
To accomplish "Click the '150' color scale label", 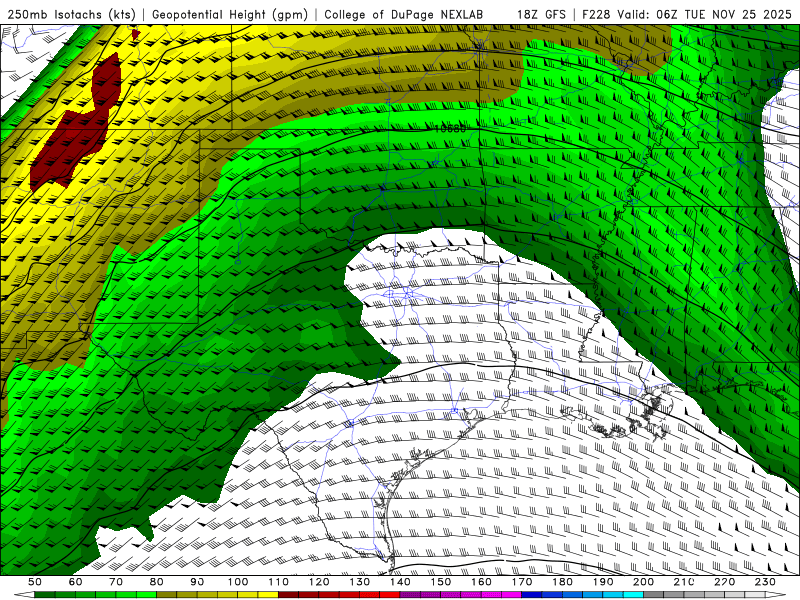I will [x=441, y=582].
